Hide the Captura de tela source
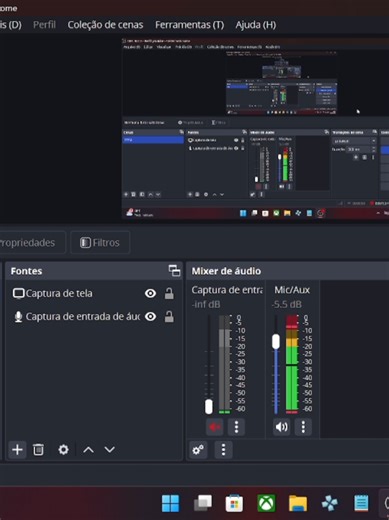The width and height of the screenshot is (389, 520). tap(150, 293)
